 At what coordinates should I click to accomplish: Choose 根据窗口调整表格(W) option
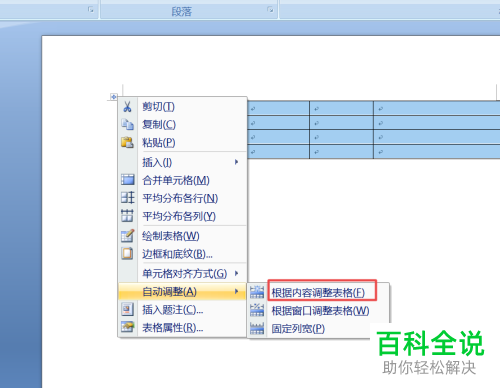click(320, 311)
